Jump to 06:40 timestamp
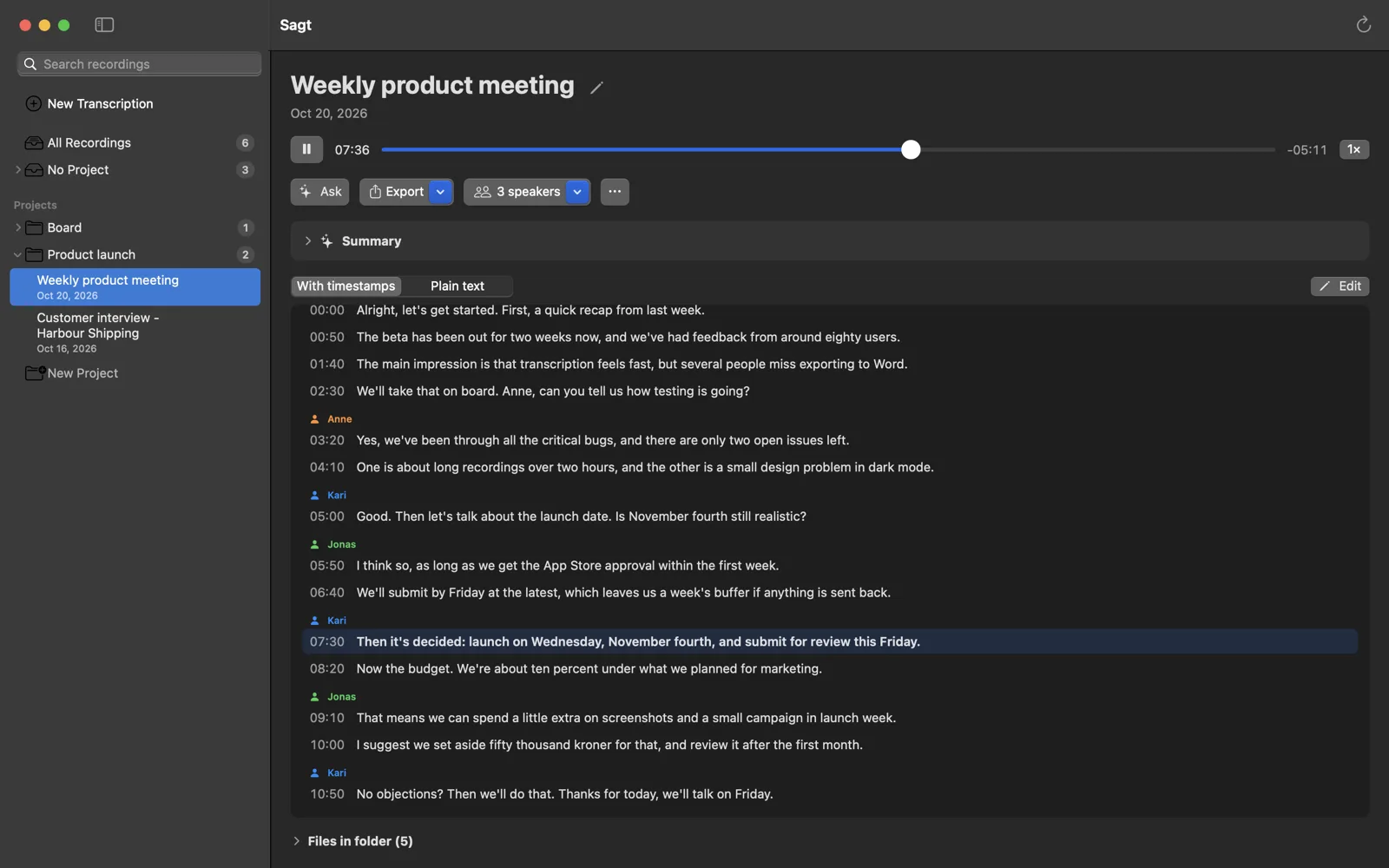This screenshot has width=1389, height=868. tap(327, 593)
